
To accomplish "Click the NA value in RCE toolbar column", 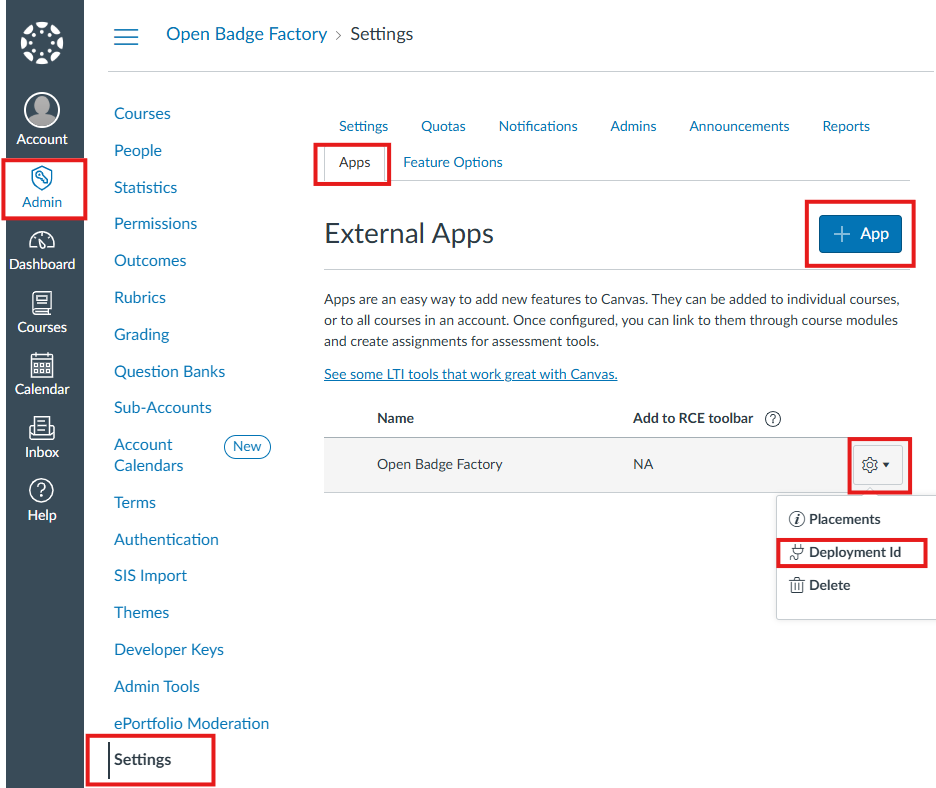I will point(643,464).
